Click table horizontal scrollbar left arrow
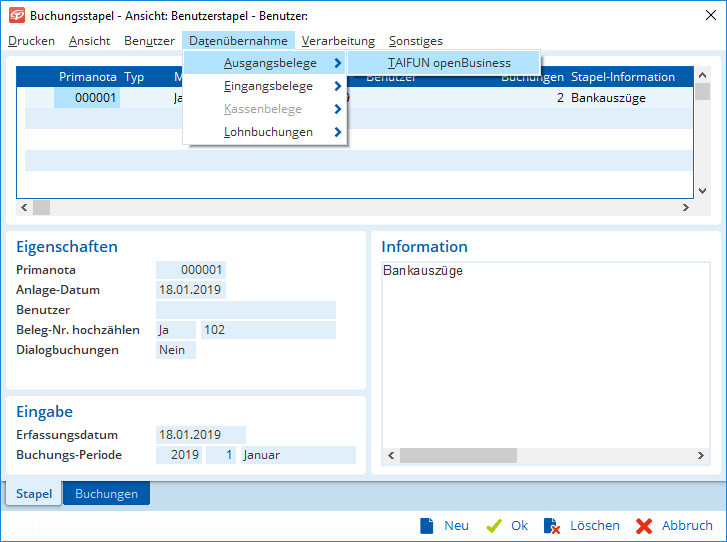727x542 pixels. coord(24,208)
